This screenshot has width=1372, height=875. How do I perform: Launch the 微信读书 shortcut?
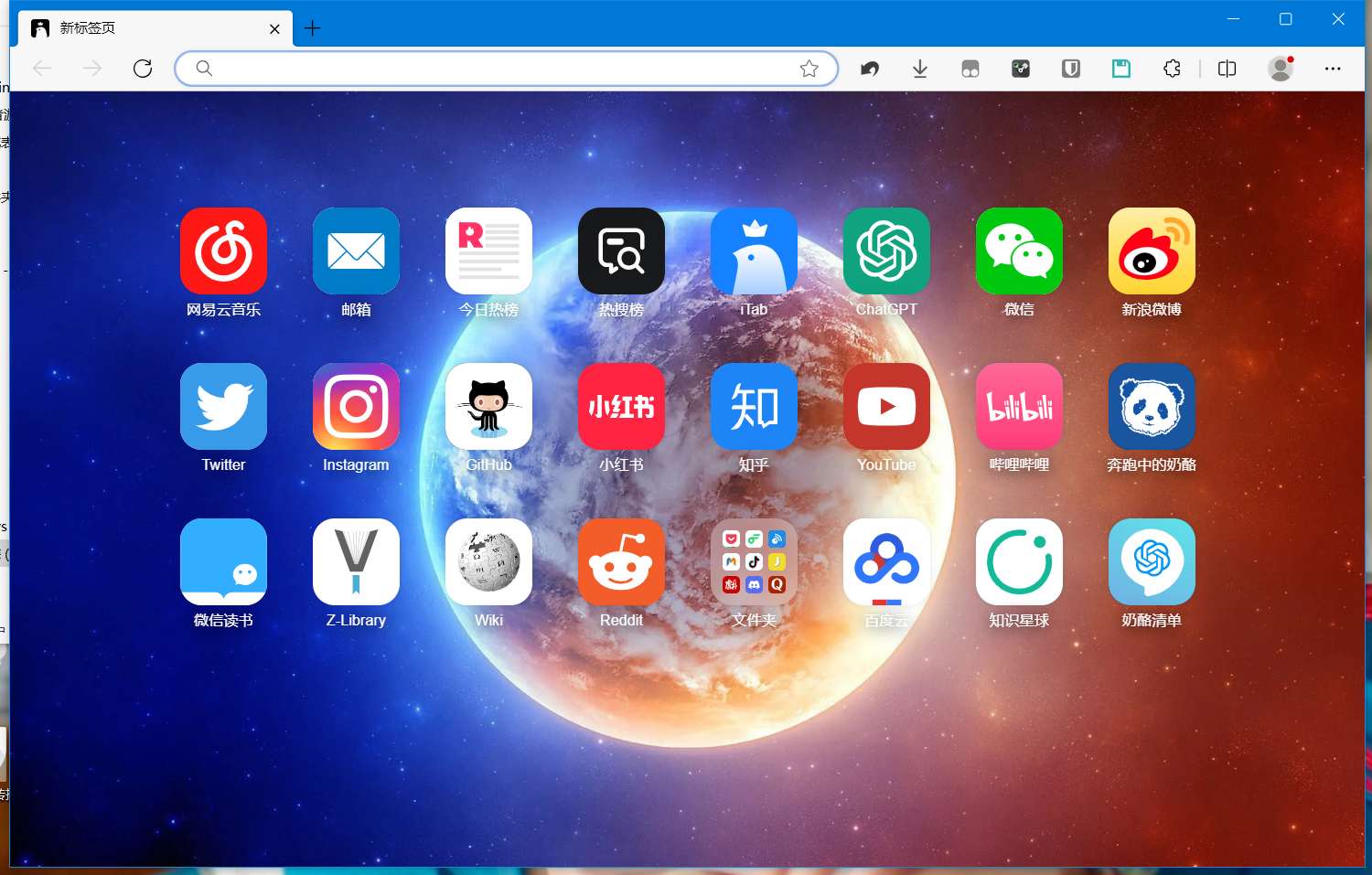coord(223,561)
